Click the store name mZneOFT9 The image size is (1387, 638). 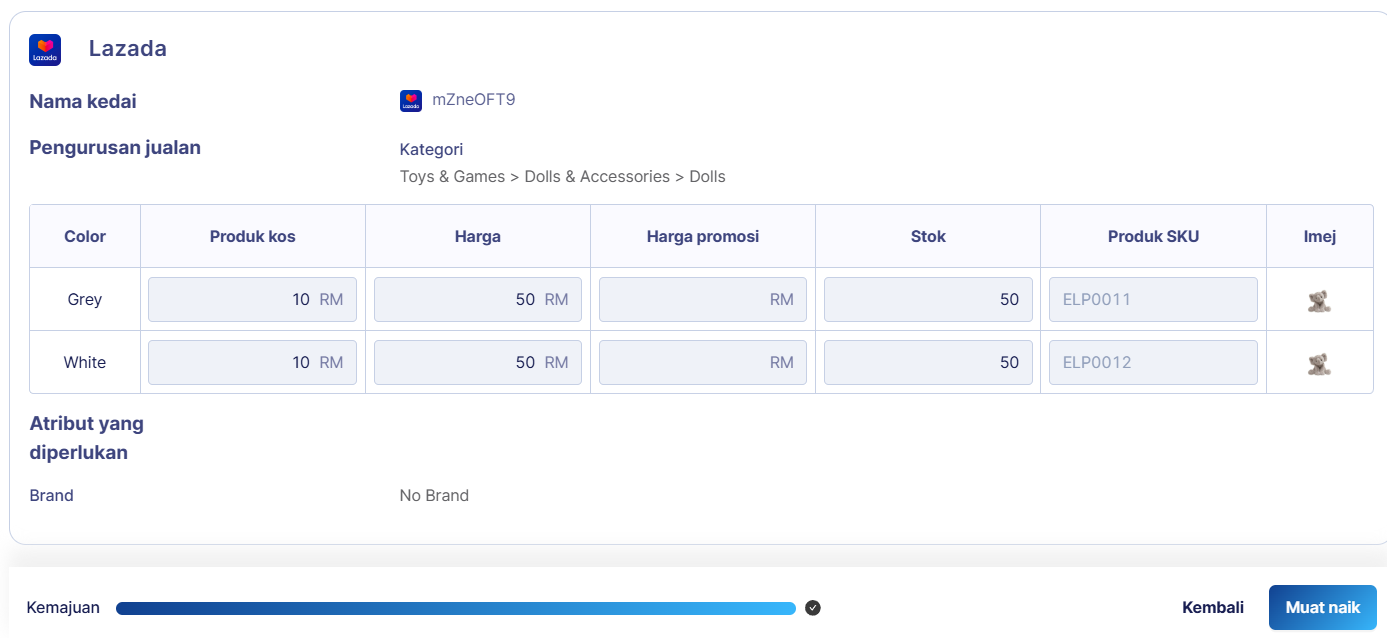473,100
